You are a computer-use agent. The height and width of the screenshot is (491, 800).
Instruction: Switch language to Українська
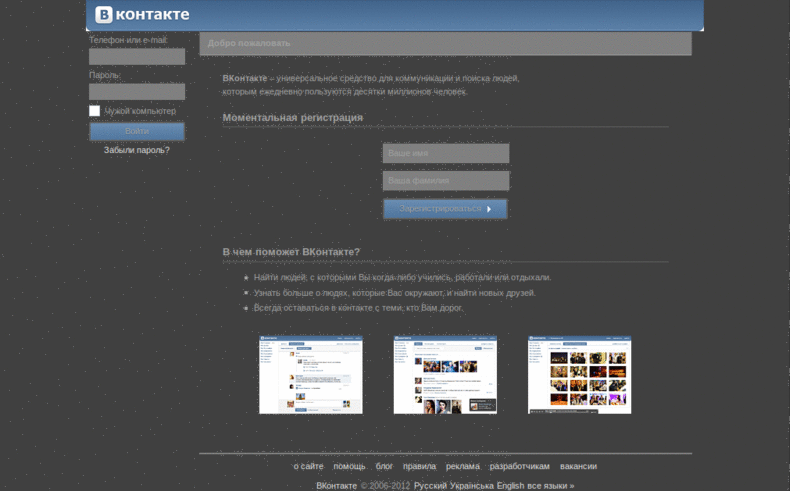click(472, 485)
